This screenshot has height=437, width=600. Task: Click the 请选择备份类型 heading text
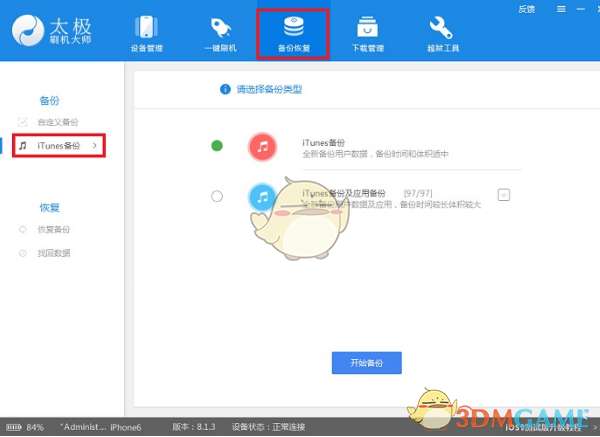tap(269, 90)
